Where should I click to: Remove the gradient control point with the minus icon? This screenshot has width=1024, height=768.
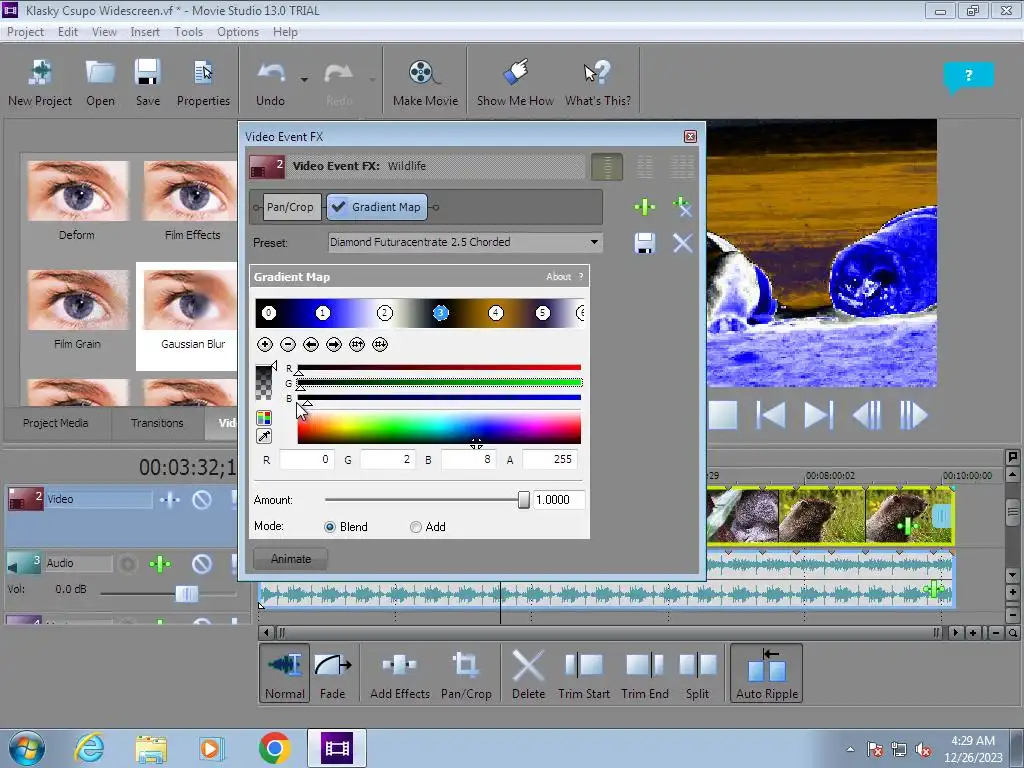[x=288, y=344]
